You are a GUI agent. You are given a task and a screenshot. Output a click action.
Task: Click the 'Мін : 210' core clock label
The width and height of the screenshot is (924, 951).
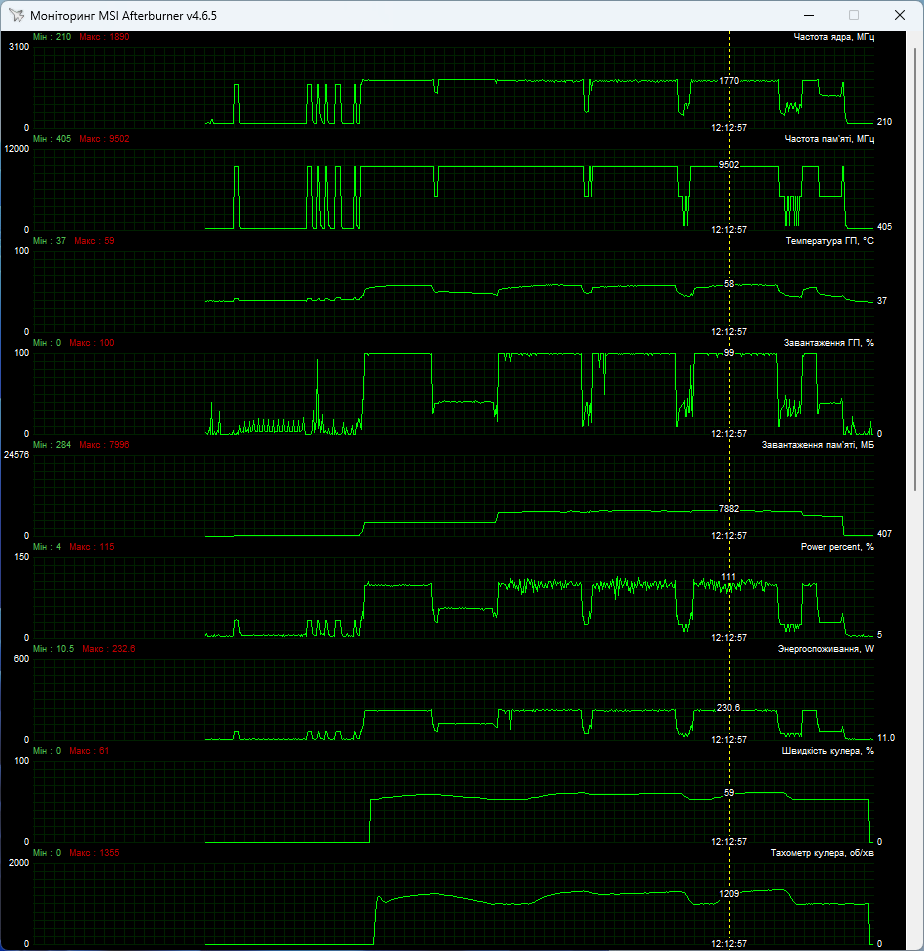click(52, 37)
